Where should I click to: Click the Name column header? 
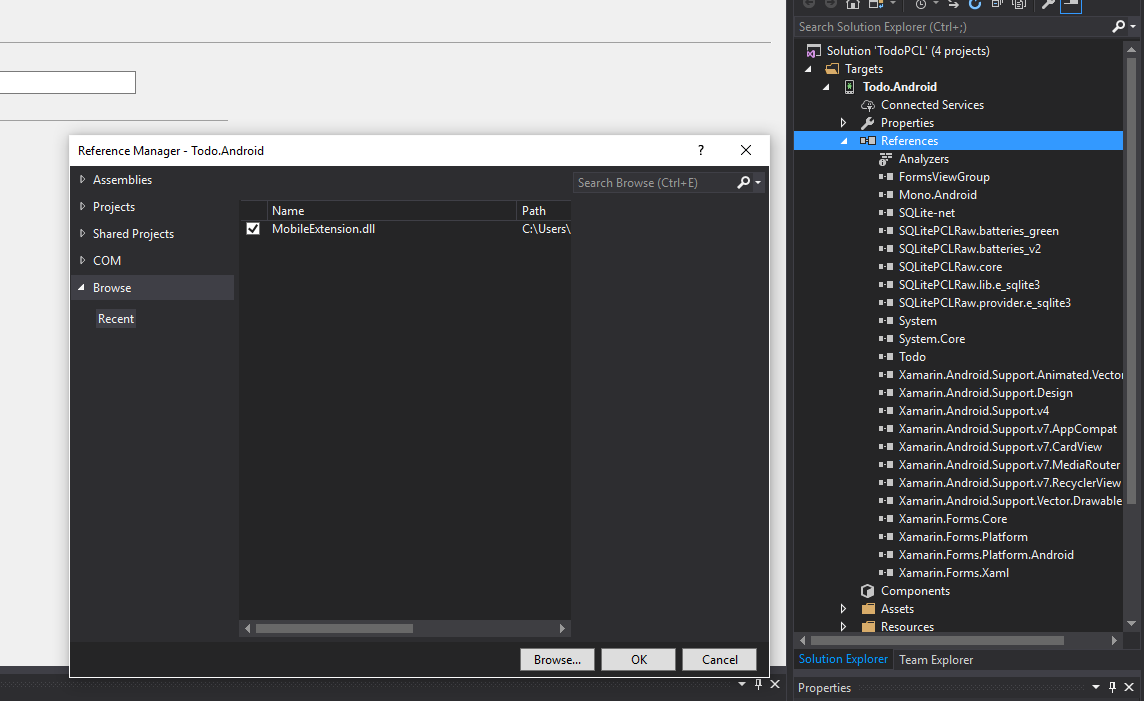tap(392, 210)
